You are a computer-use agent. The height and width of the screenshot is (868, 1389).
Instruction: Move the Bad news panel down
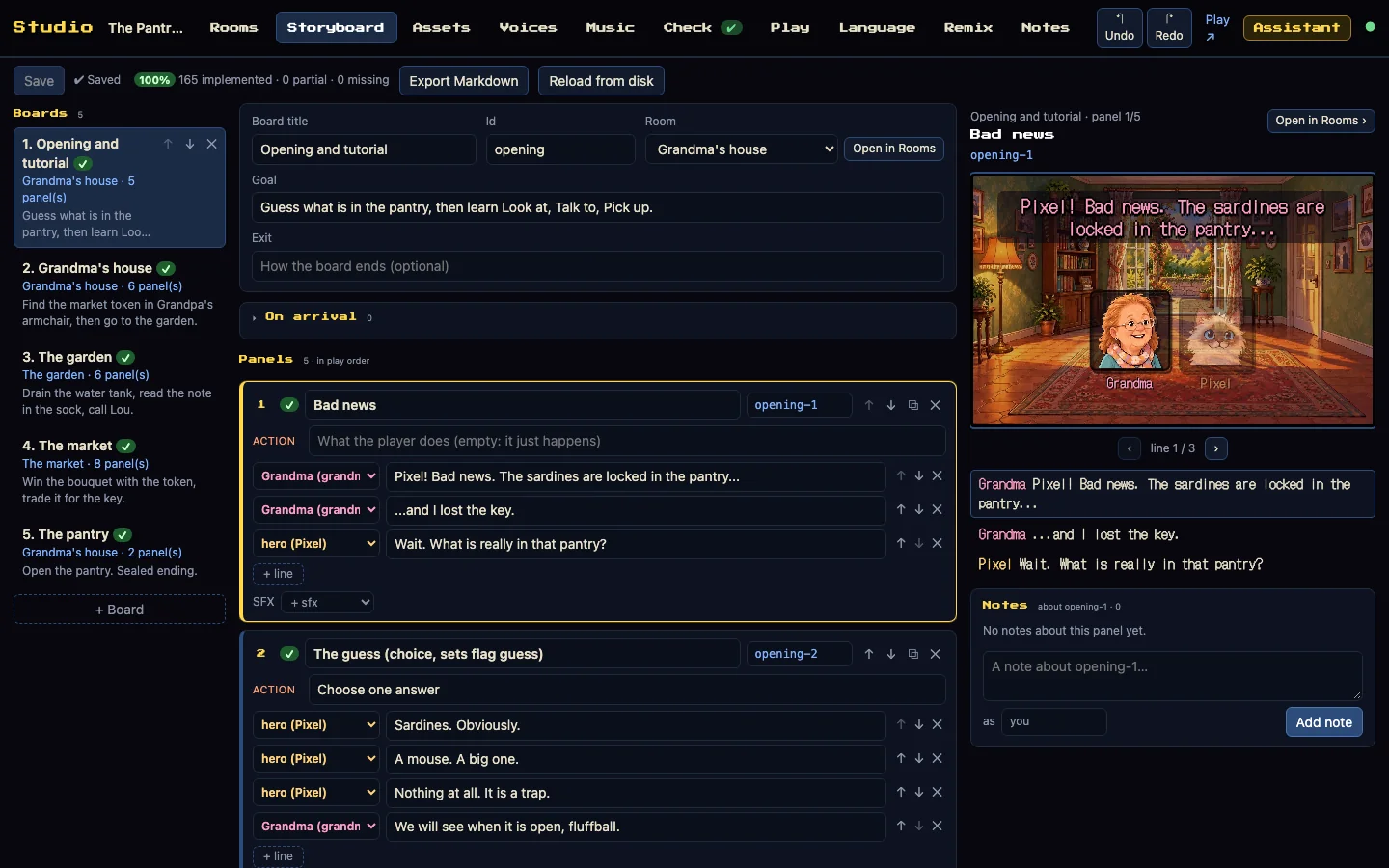pos(891,405)
